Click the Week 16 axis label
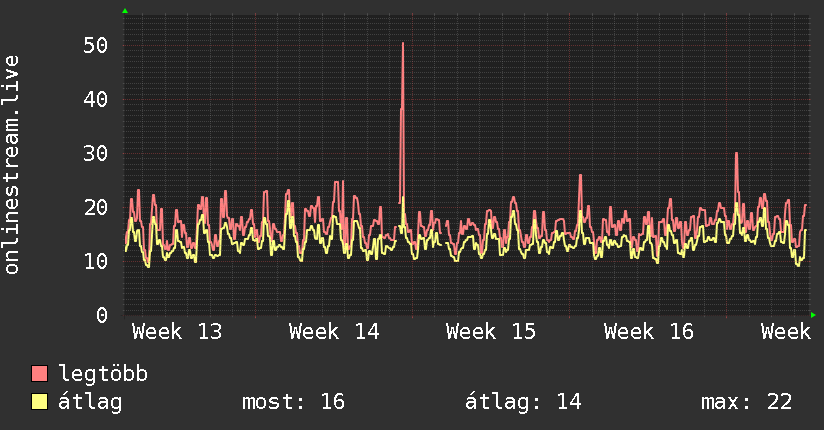 (648, 332)
